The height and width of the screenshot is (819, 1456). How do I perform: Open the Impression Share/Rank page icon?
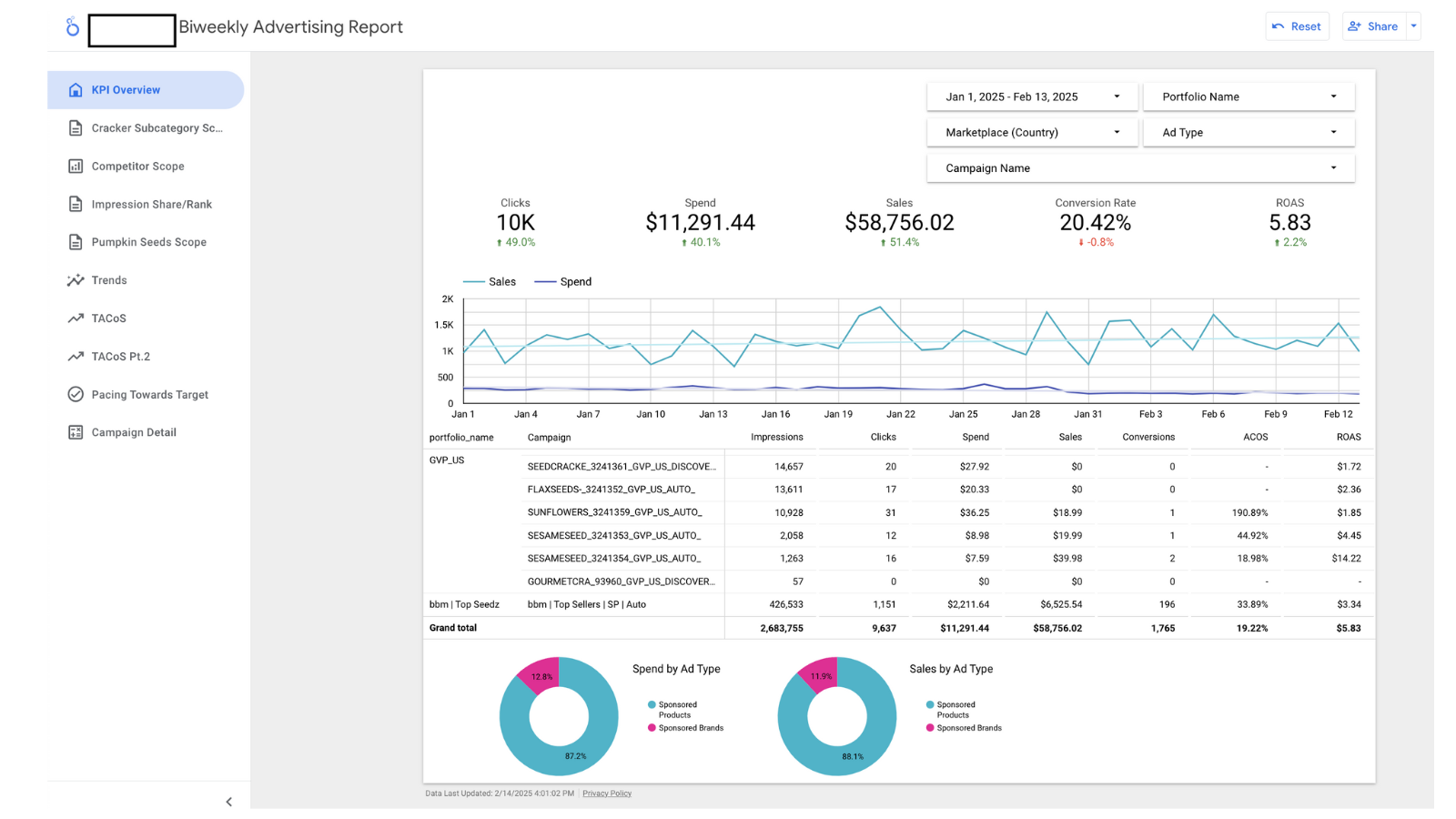tap(76, 204)
